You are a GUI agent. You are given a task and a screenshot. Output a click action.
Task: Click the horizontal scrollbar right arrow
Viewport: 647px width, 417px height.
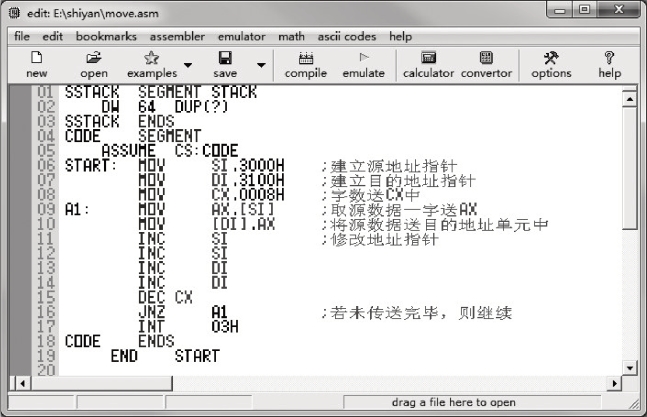click(614, 384)
